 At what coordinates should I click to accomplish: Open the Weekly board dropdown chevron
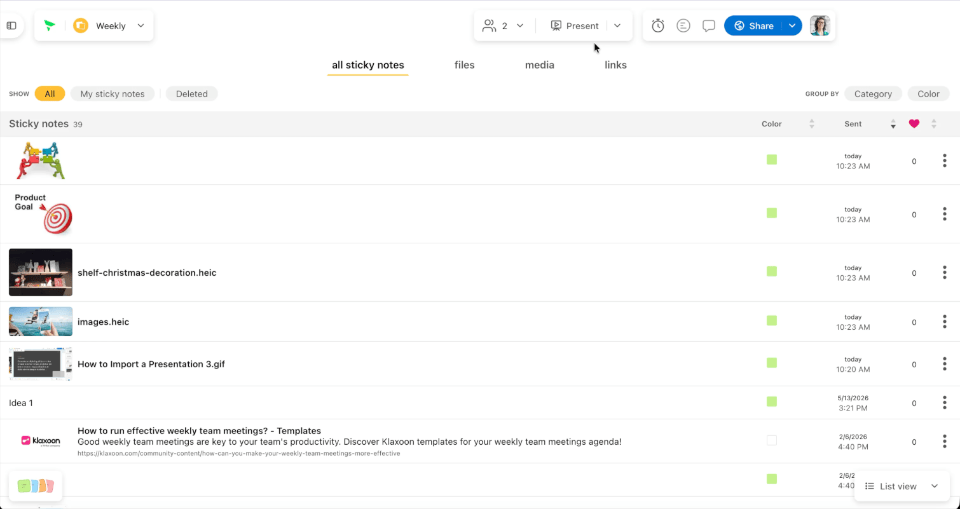pyautogui.click(x=141, y=26)
